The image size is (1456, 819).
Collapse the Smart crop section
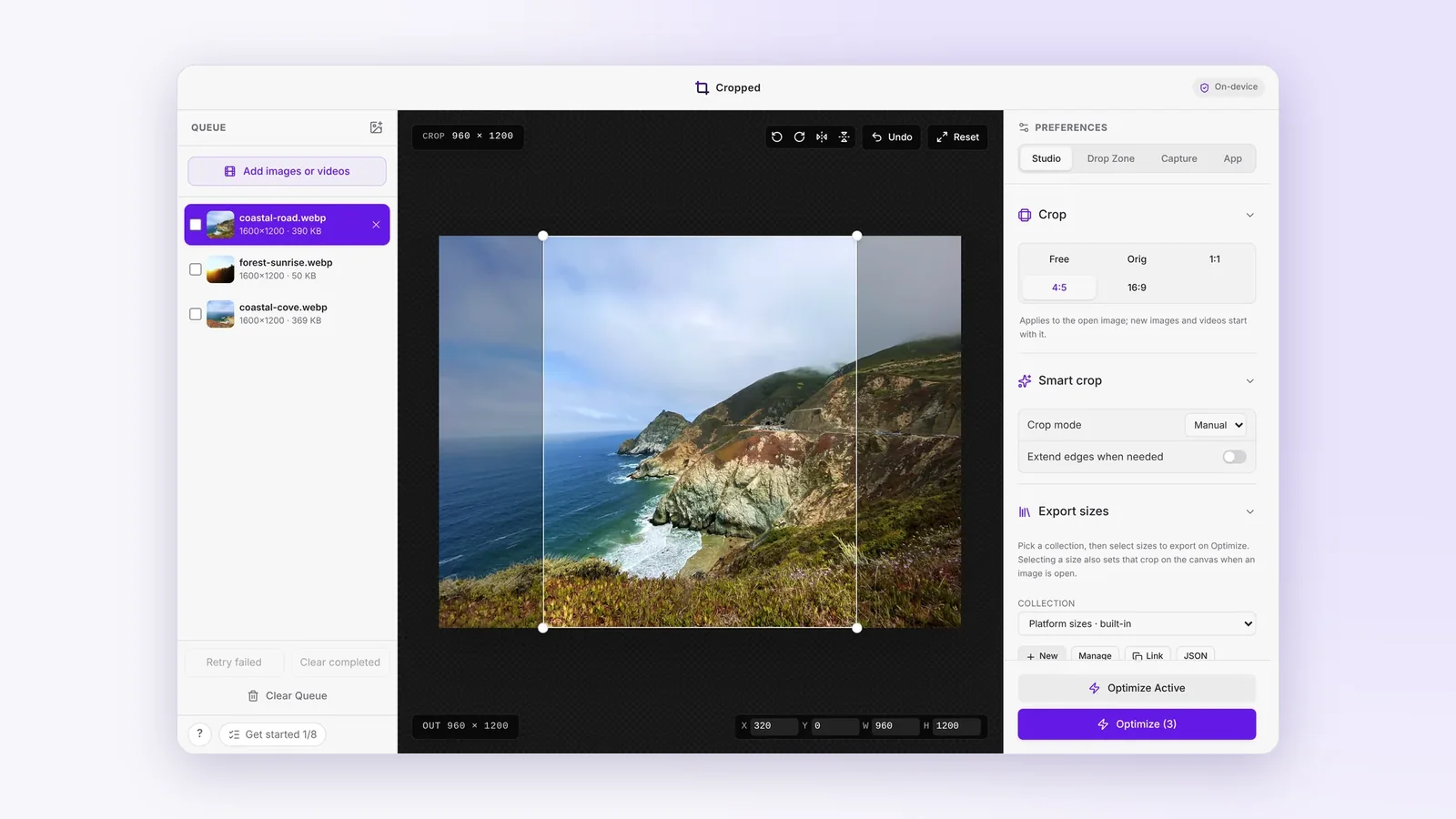[1249, 381]
